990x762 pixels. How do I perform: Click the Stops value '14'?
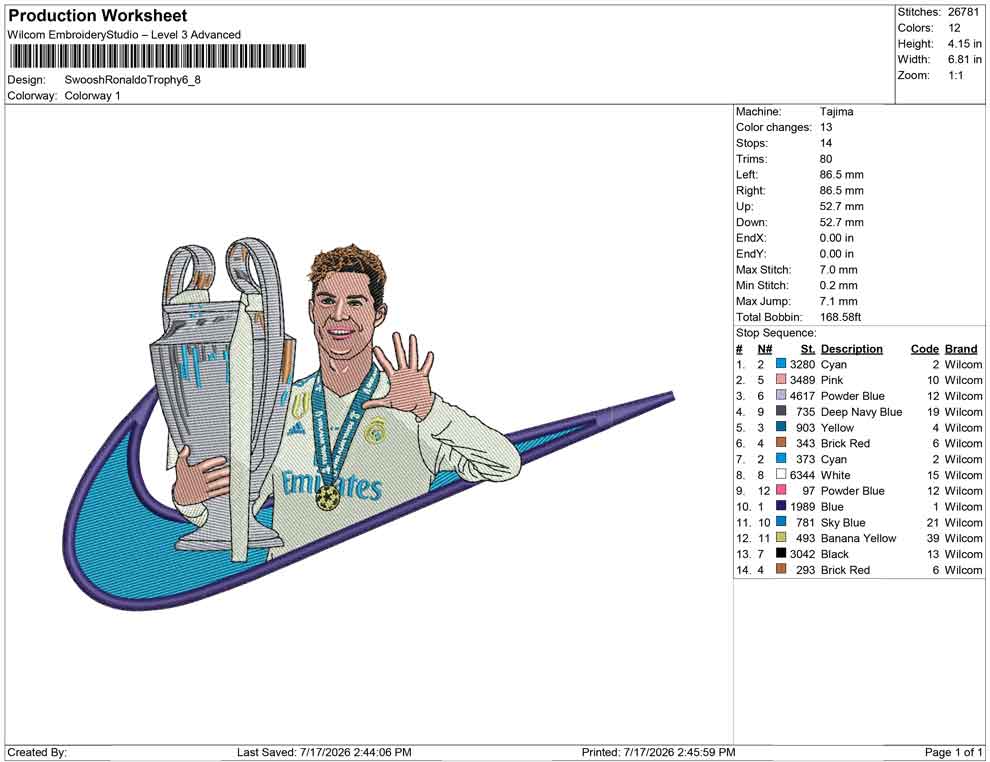coord(826,143)
